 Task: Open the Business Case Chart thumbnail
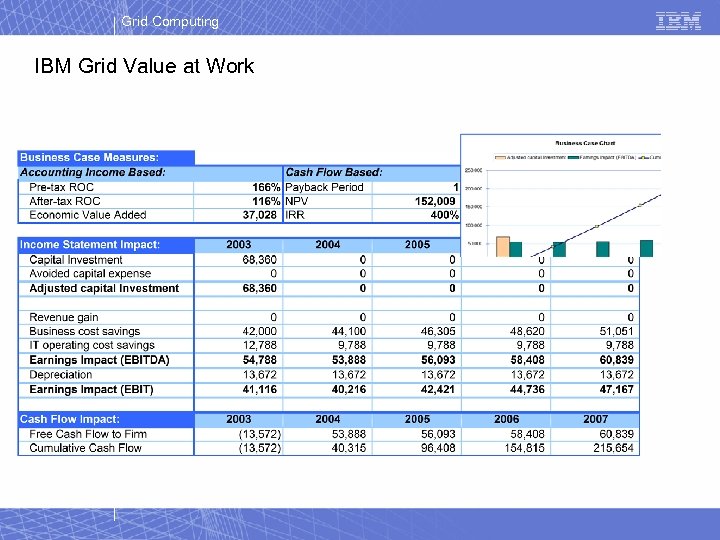pyautogui.click(x=561, y=196)
